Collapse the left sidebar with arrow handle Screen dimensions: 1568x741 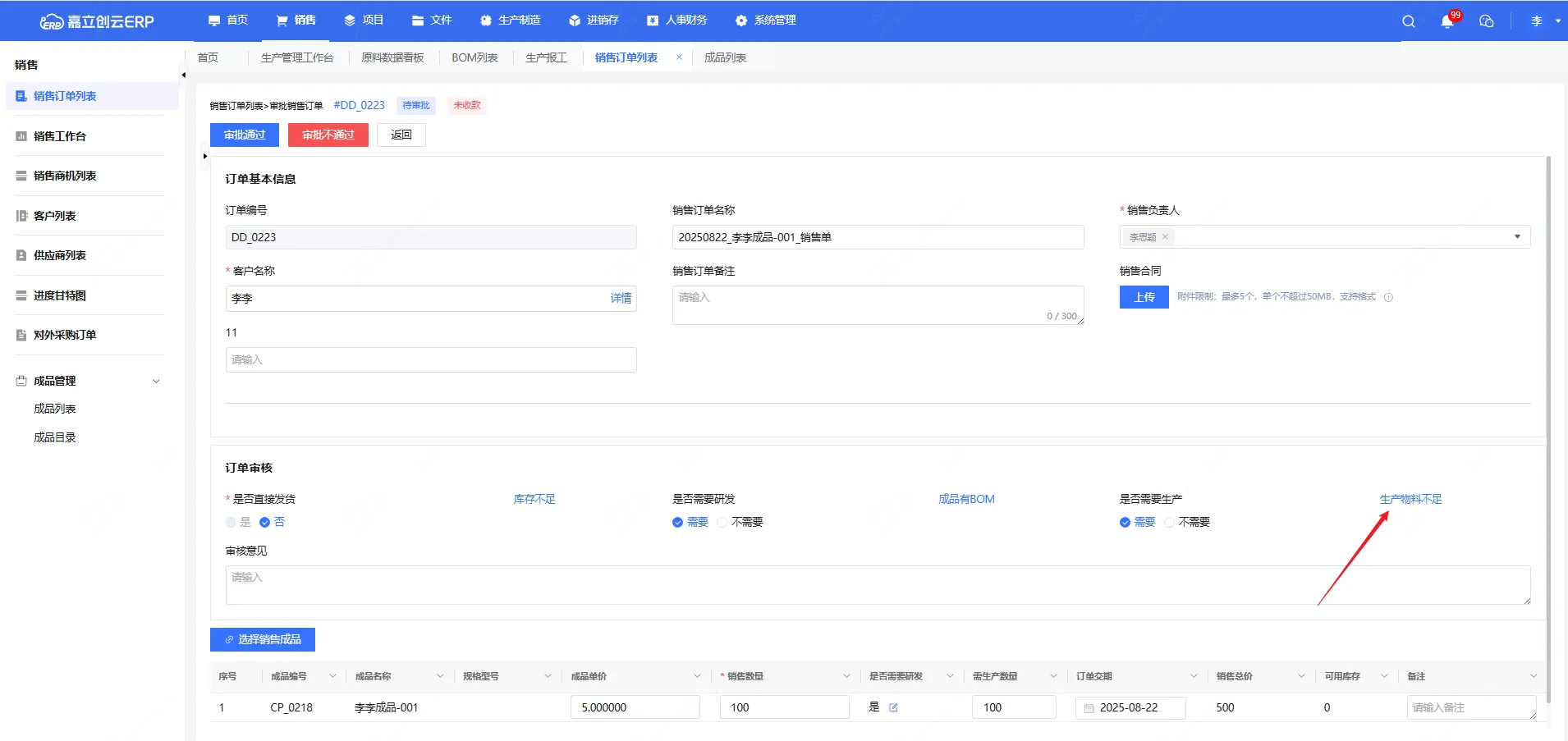(183, 75)
